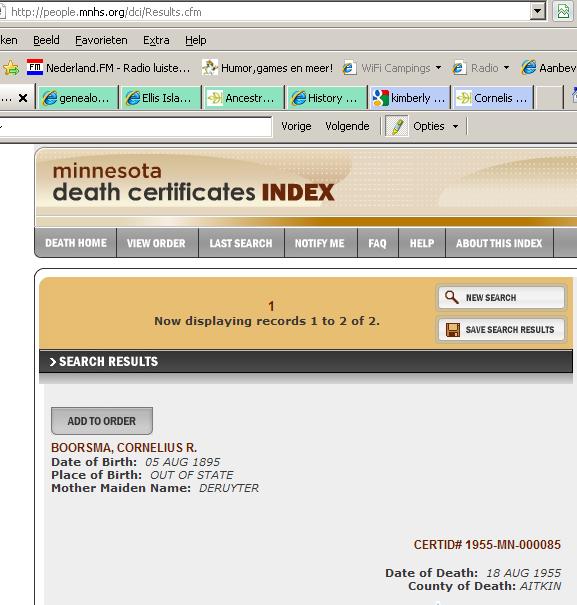577x605 pixels.
Task: Open the Nederland.FM radio bookmark icon
Action: click(x=35, y=67)
